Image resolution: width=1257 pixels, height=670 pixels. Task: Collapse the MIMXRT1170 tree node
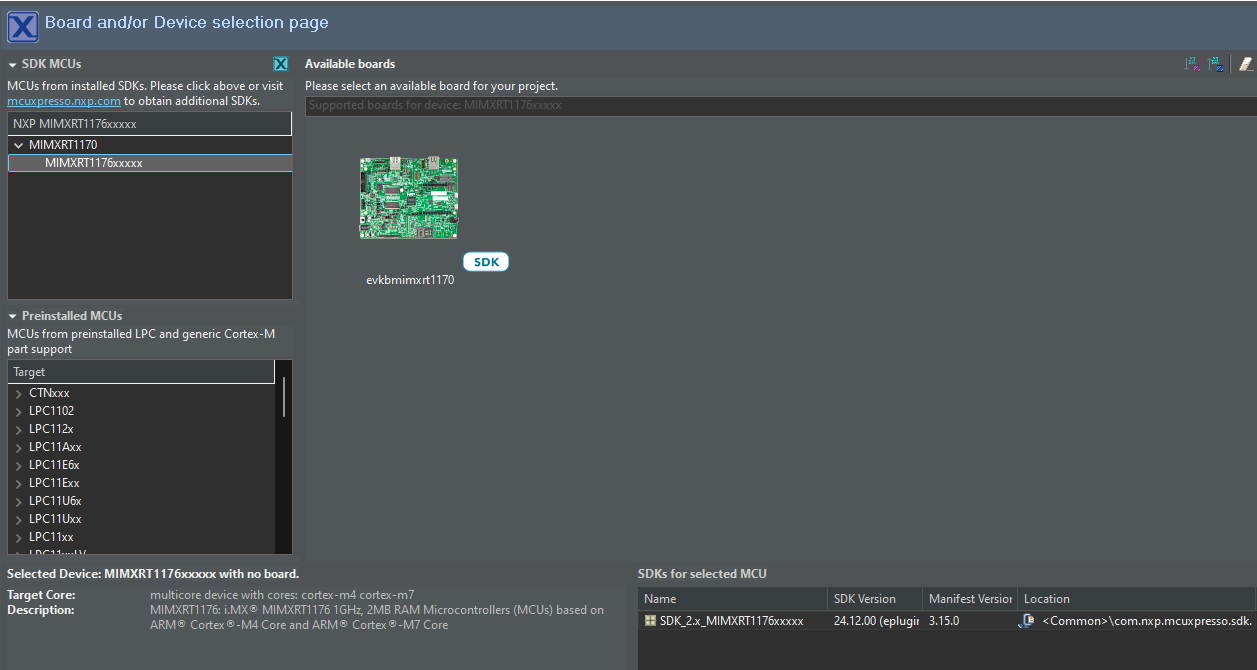point(17,144)
